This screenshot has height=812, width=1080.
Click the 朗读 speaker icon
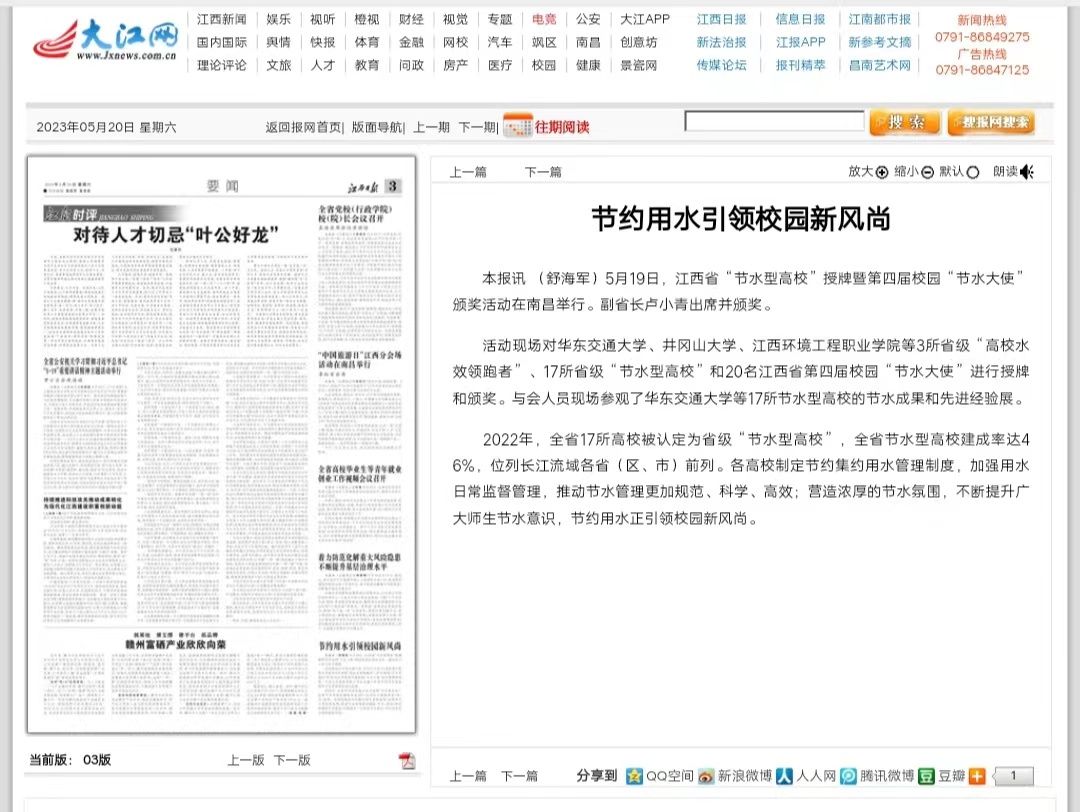click(x=1027, y=172)
